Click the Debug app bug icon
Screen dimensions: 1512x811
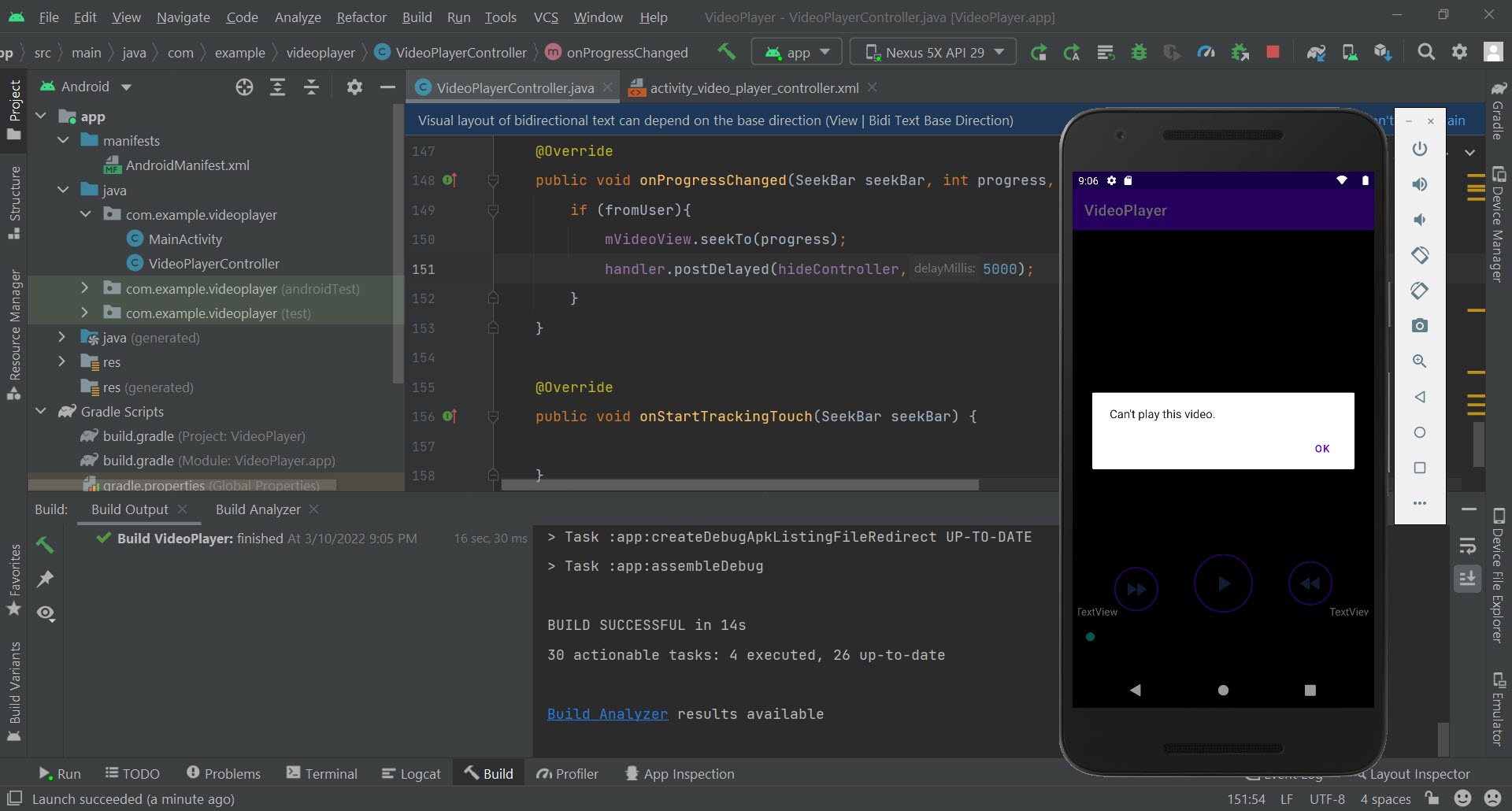(x=1139, y=52)
